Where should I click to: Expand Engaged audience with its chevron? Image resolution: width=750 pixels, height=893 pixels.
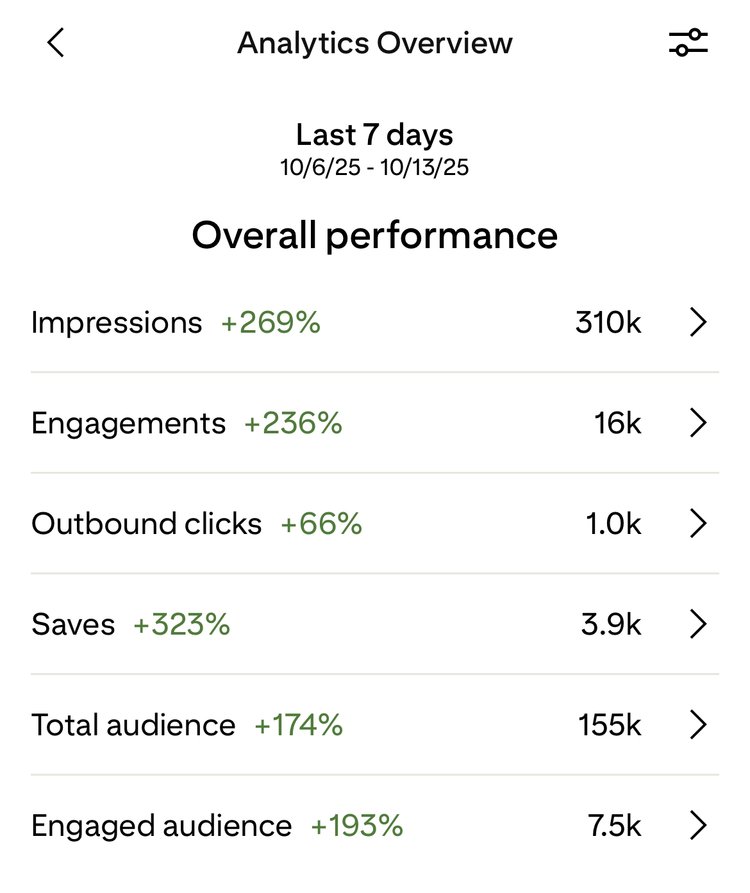[x=698, y=826]
